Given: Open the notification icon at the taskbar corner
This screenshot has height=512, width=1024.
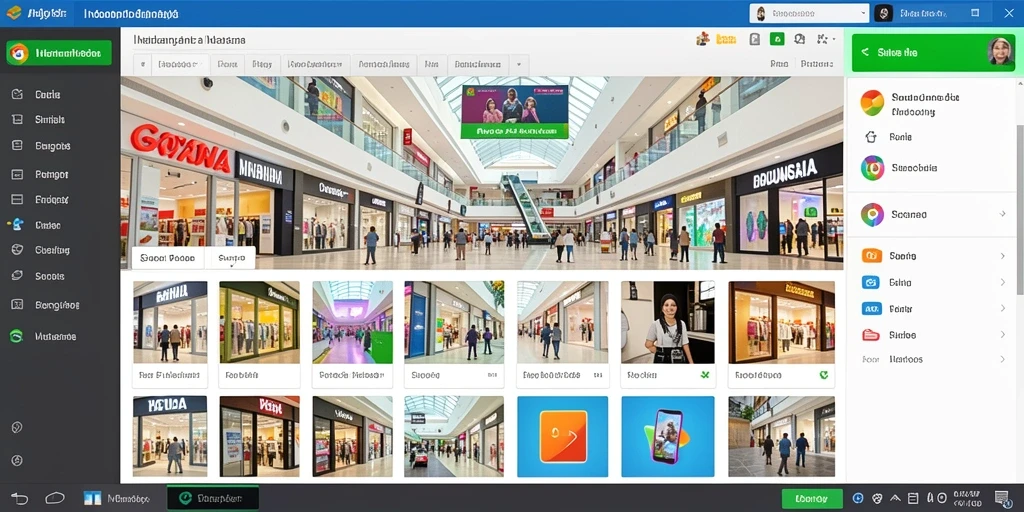Looking at the screenshot, I should click(1003, 498).
